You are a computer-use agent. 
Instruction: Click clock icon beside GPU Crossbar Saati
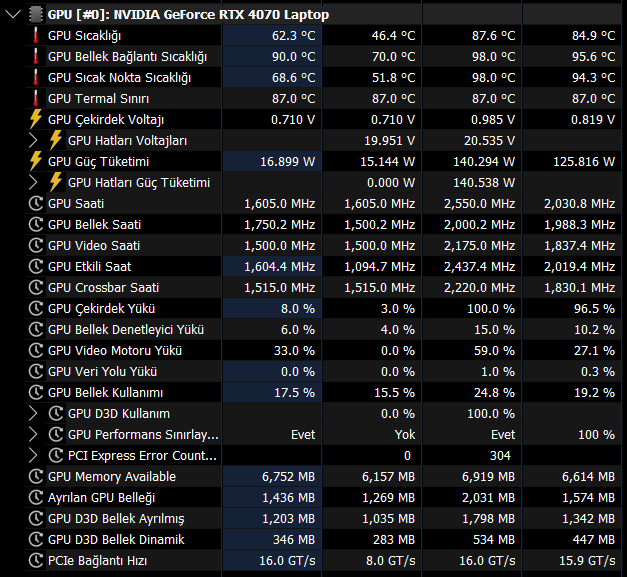pyautogui.click(x=36, y=288)
